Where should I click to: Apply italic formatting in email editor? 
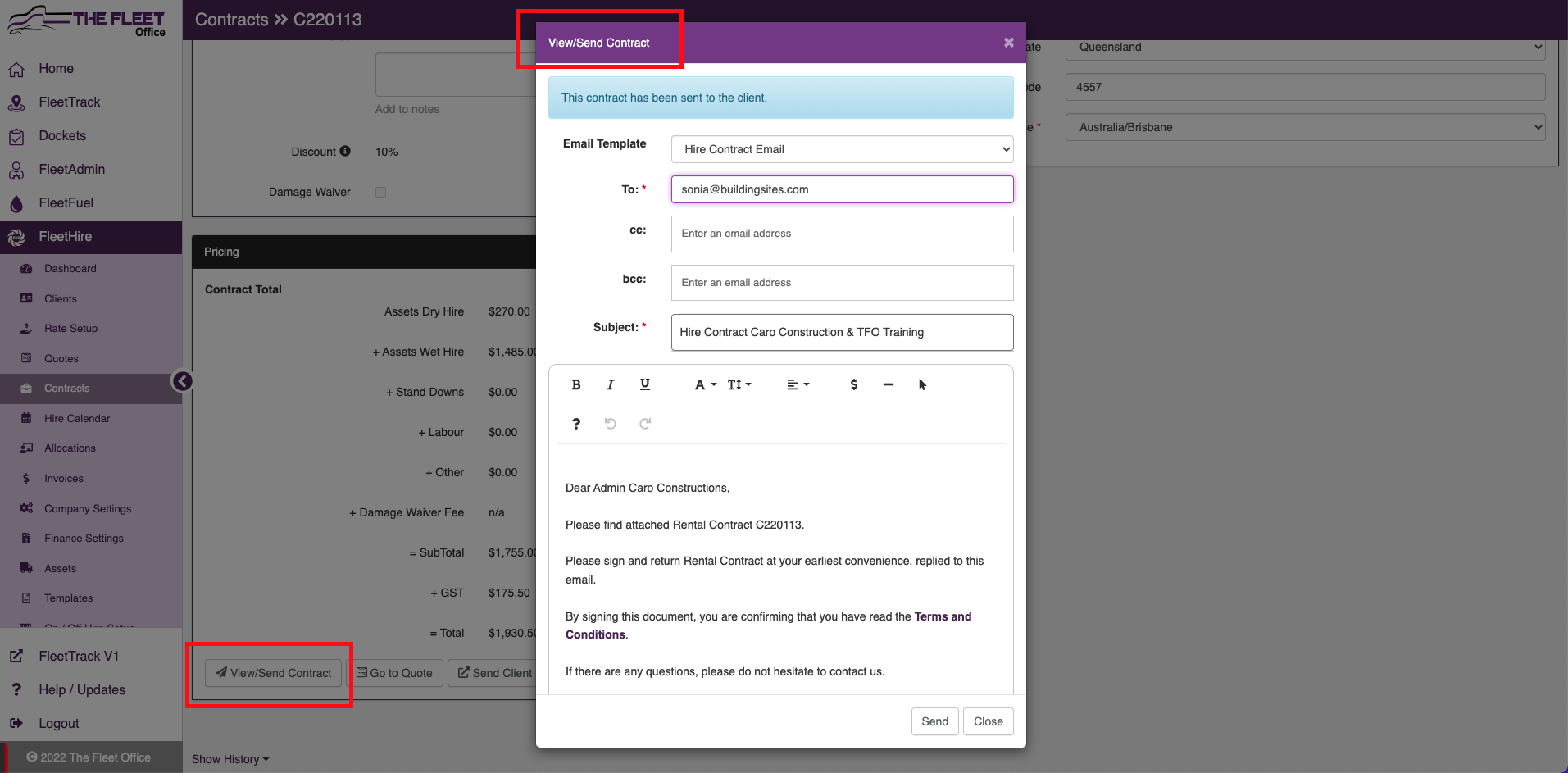pos(610,384)
